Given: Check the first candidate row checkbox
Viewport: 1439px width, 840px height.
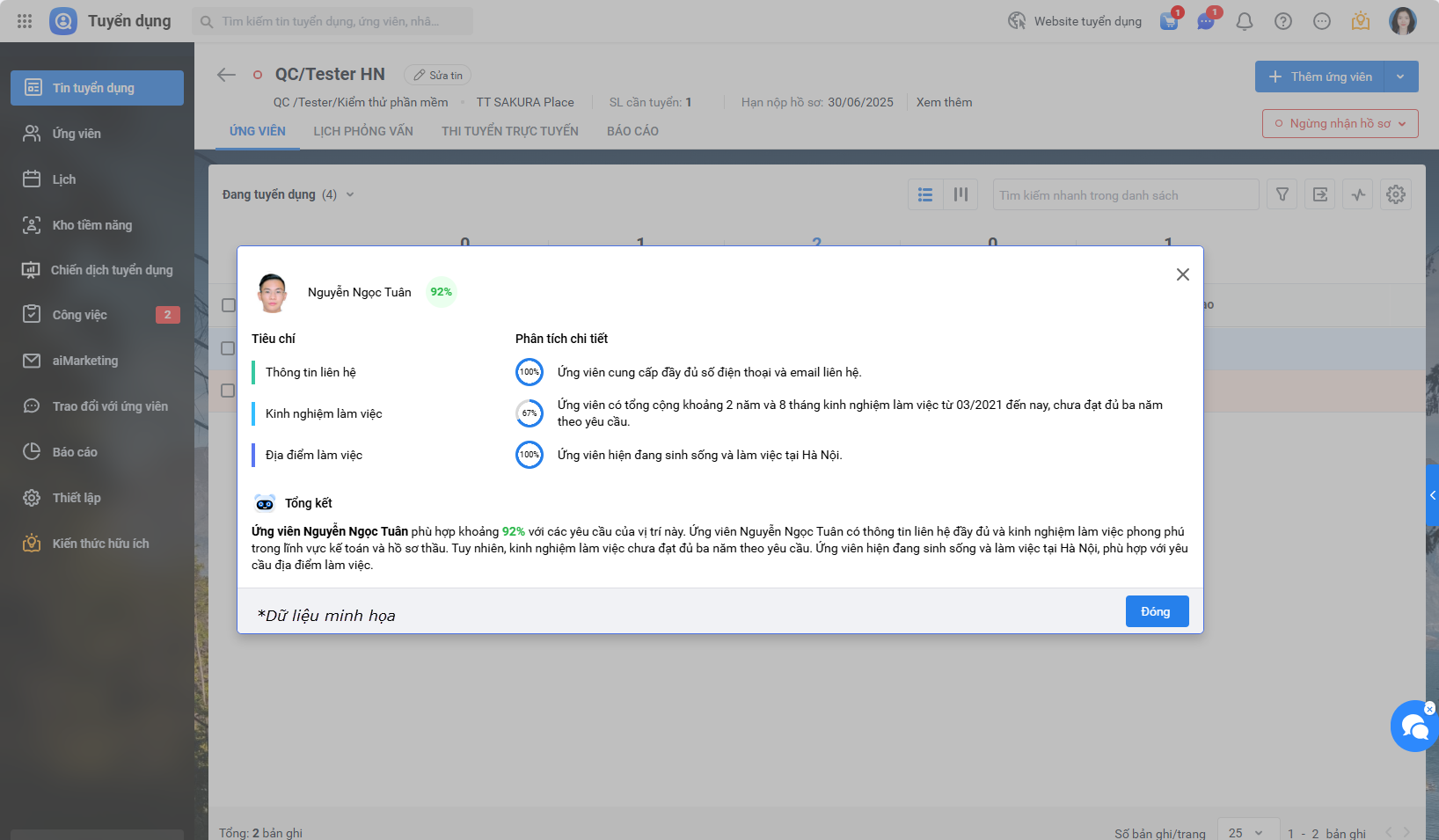Looking at the screenshot, I should [228, 348].
